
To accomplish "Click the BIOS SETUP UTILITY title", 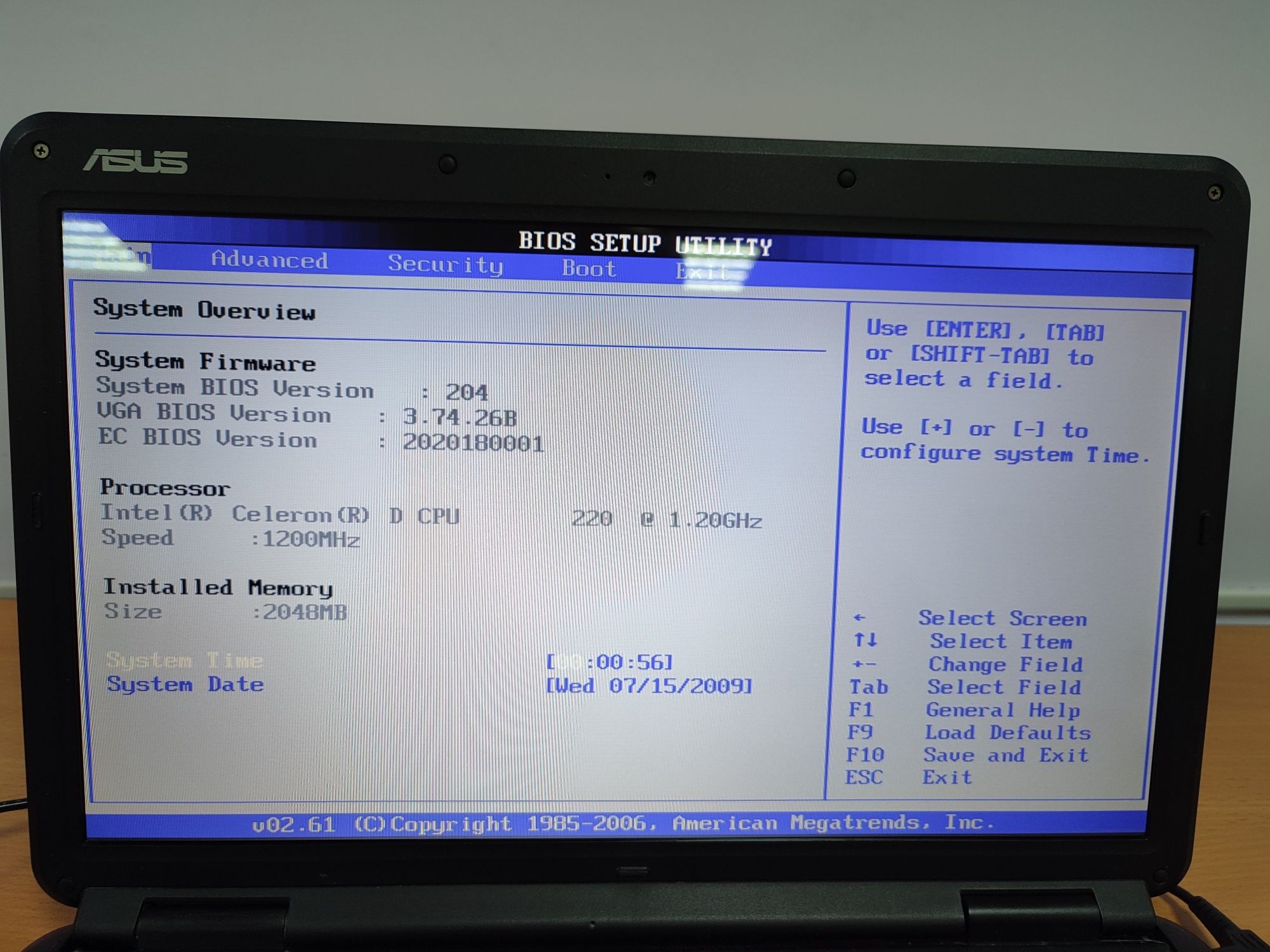I will (x=645, y=243).
